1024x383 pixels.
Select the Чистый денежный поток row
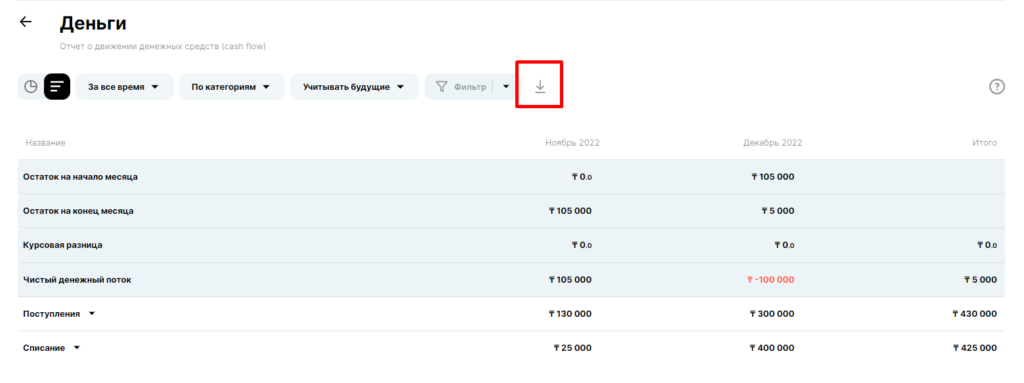[511, 280]
